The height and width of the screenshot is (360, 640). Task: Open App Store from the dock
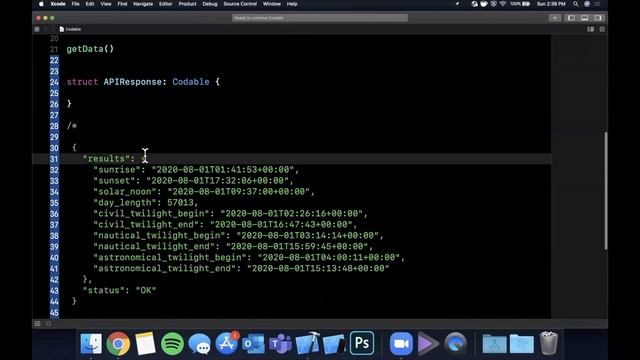227,344
